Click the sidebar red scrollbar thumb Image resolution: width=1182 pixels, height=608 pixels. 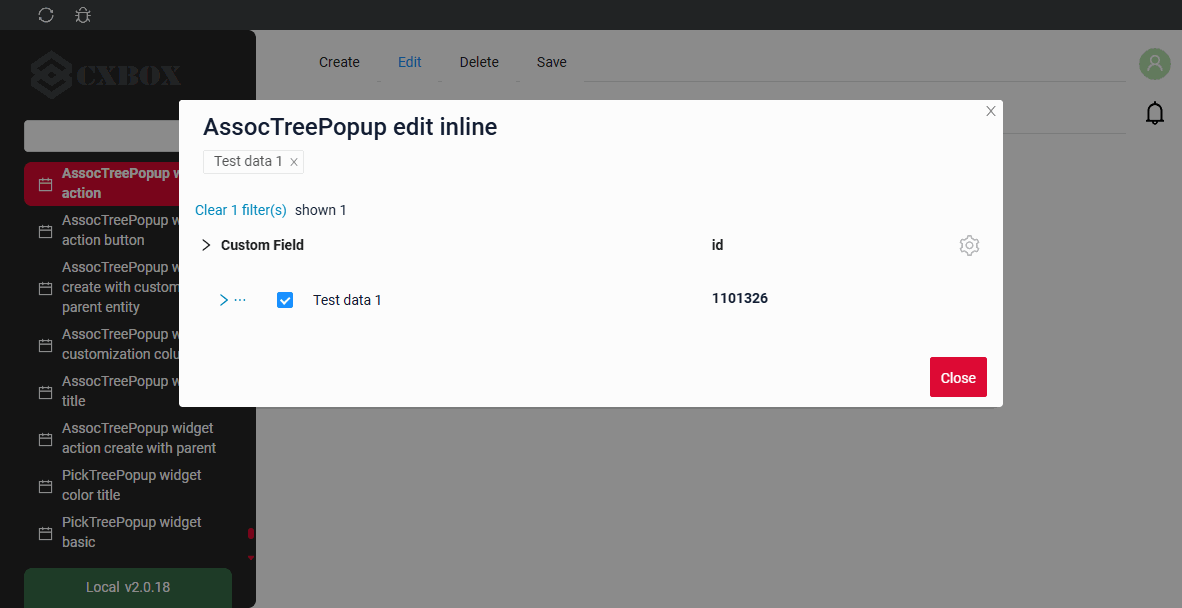251,533
